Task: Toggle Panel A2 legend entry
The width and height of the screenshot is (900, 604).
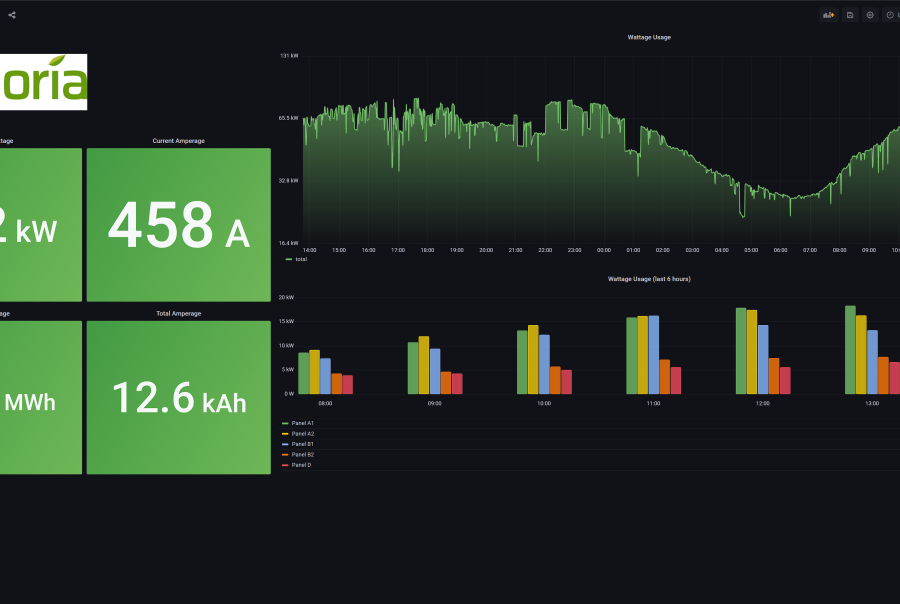Action: point(303,434)
